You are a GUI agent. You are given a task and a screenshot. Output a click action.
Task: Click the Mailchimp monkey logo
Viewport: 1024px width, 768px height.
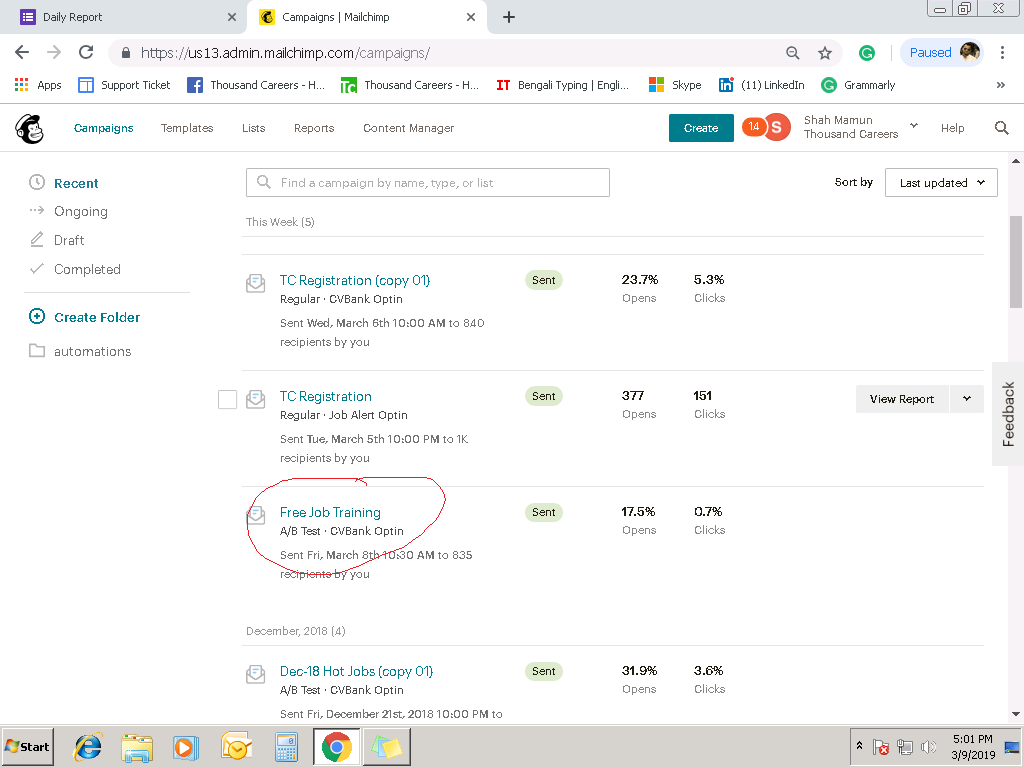pos(29,128)
